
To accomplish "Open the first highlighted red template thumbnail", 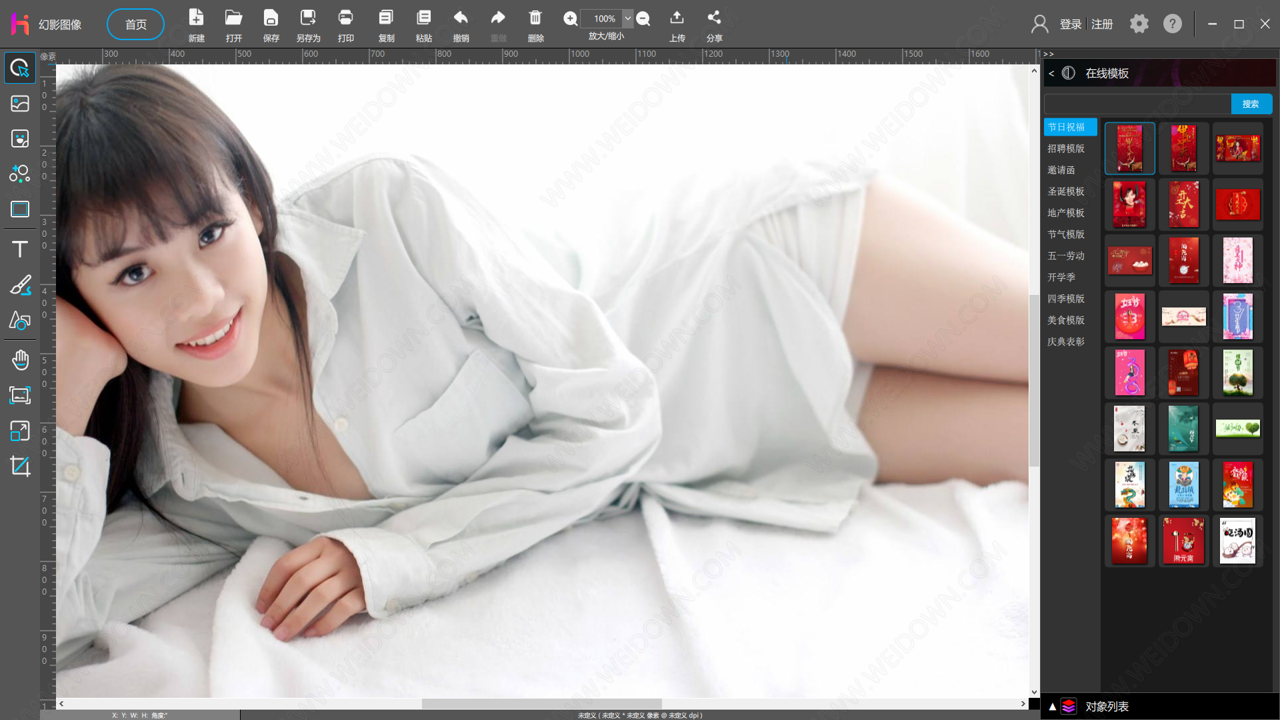I will (1130, 149).
